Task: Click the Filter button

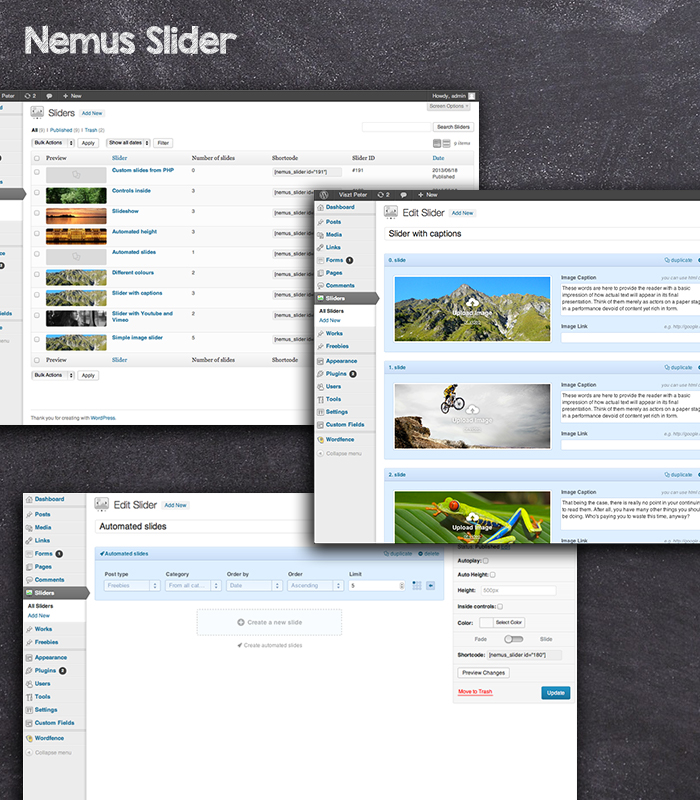Action: 163,143
